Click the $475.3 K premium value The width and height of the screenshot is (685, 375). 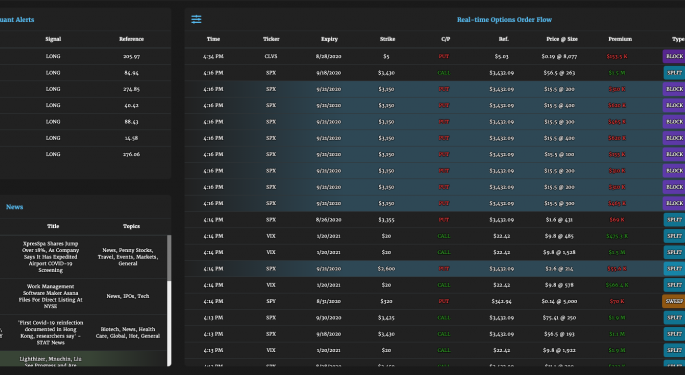(617, 236)
